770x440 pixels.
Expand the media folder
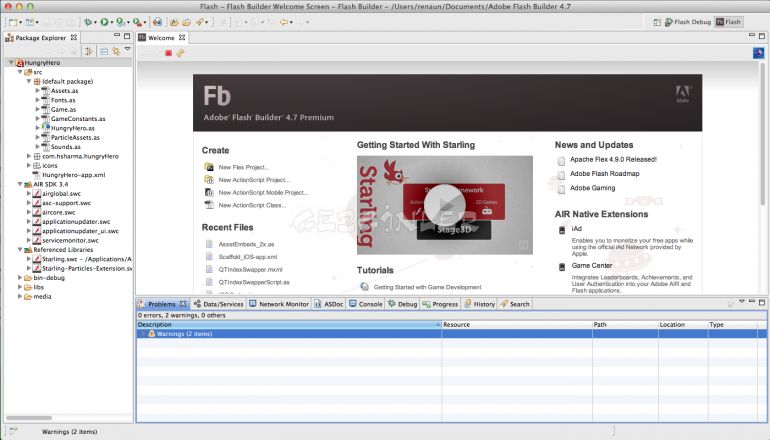[20, 296]
